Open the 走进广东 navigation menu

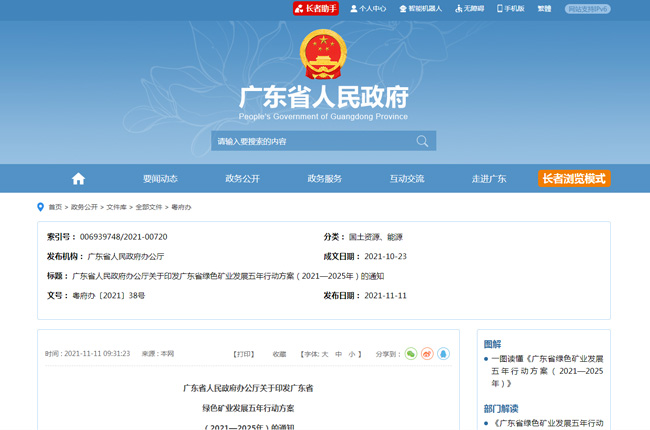(x=489, y=179)
